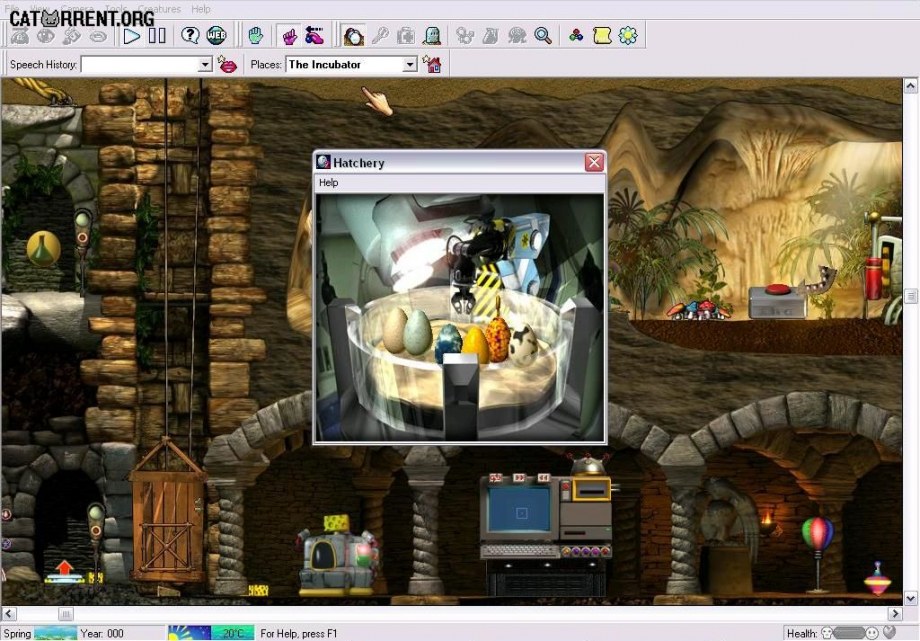Click the greyed brain kit icon
This screenshot has height=641, width=920.
click(x=517, y=36)
